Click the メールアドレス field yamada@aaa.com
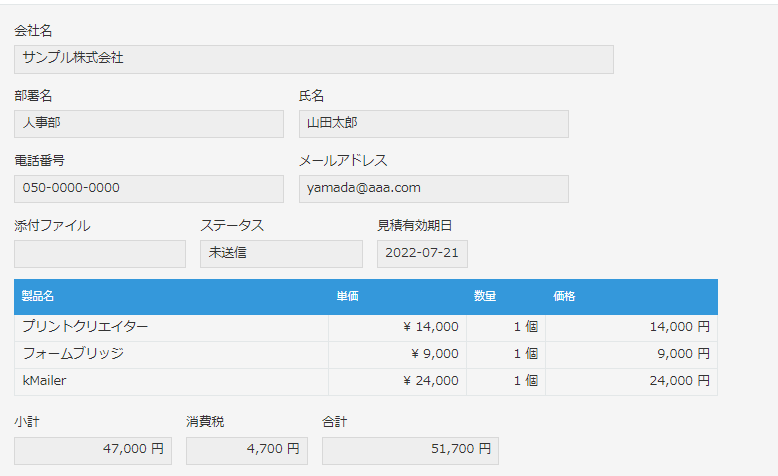778x476 pixels. coord(433,188)
